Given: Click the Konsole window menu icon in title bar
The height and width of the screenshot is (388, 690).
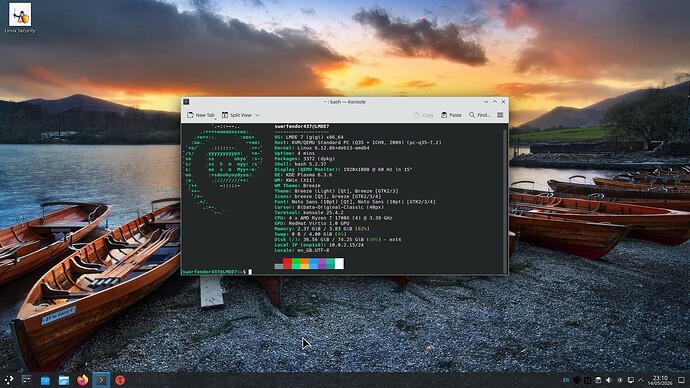Looking at the screenshot, I should [x=186, y=102].
